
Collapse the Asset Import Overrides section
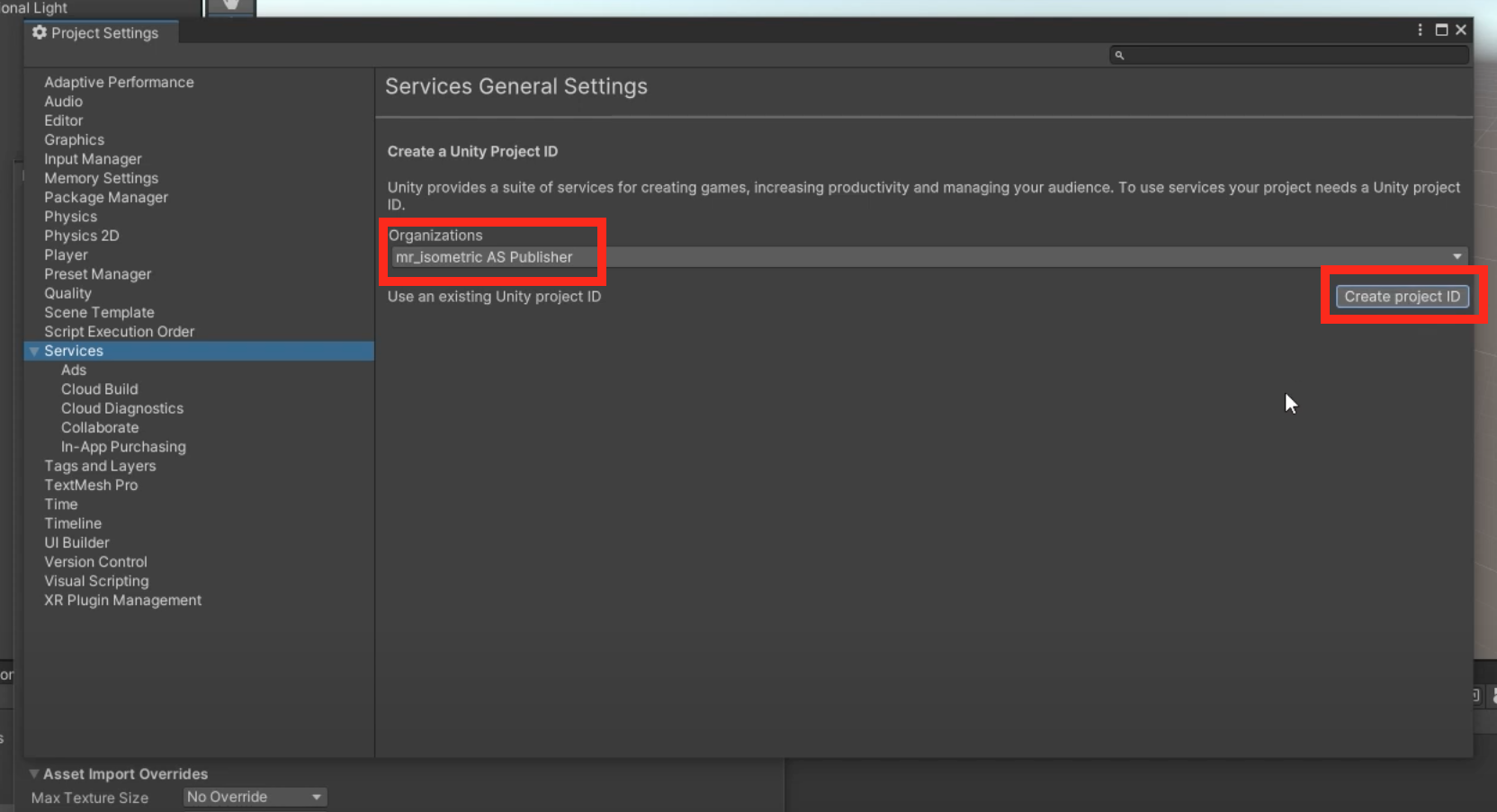pyautogui.click(x=34, y=774)
